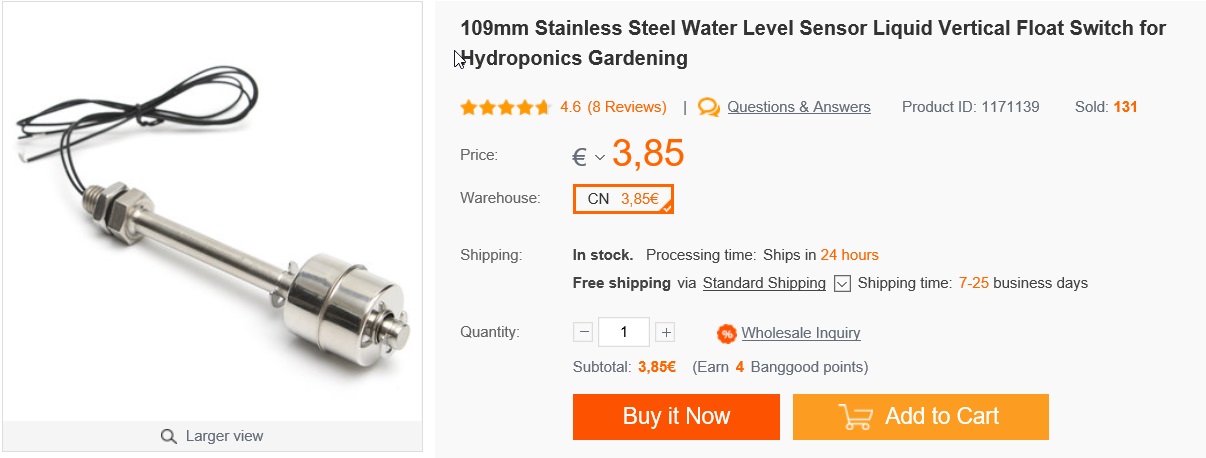Click the star rating icons
This screenshot has height=458, width=1206.
coord(505,107)
